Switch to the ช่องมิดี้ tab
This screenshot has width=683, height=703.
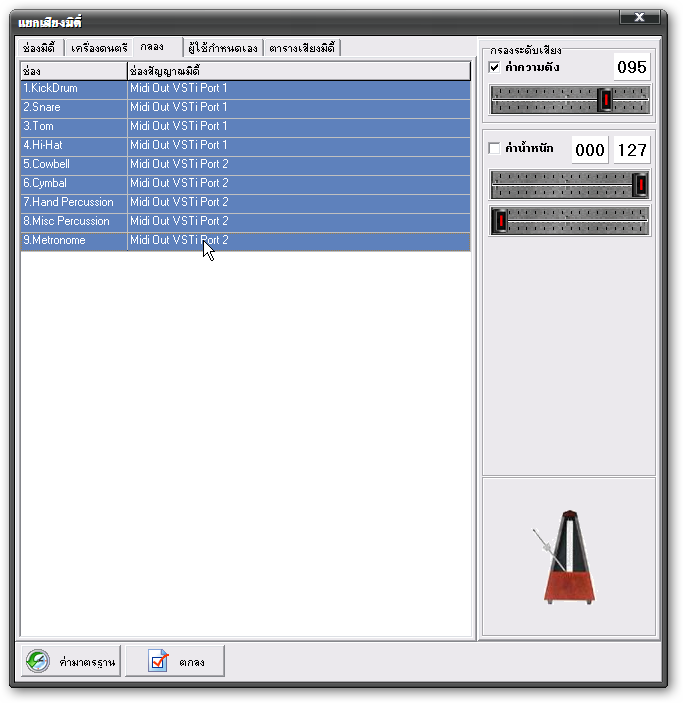39,48
